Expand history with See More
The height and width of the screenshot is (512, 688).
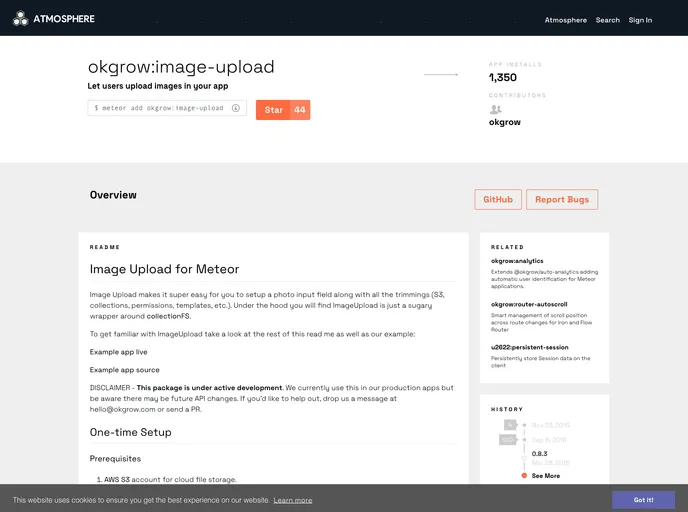(546, 476)
